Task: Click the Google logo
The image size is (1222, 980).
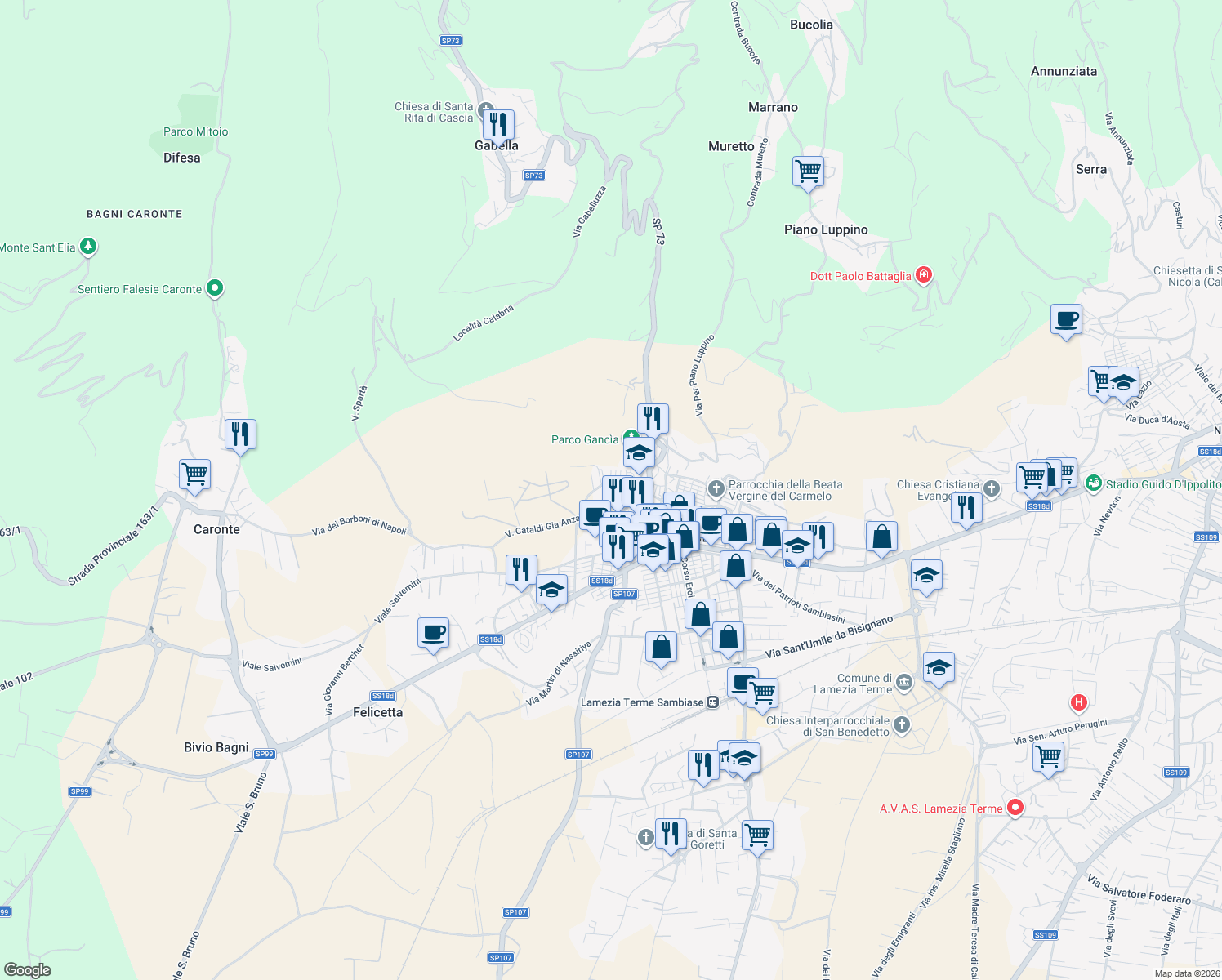Action: point(28,969)
